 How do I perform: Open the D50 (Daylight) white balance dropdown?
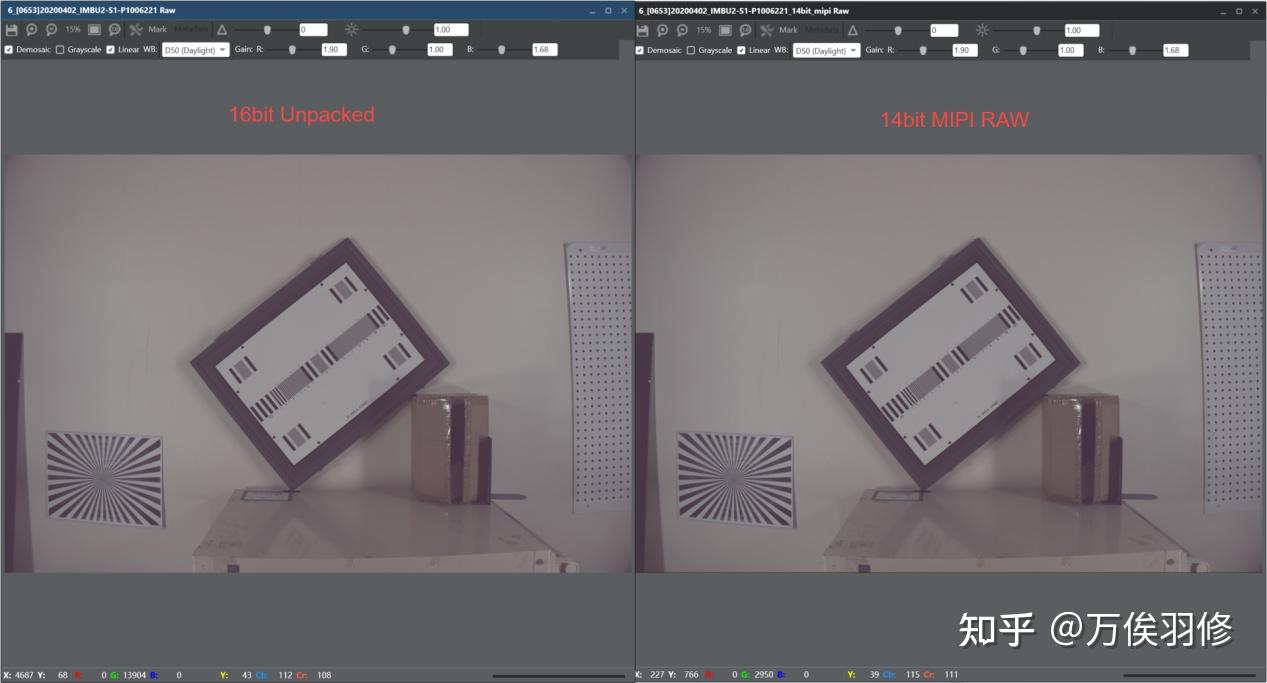coord(195,49)
